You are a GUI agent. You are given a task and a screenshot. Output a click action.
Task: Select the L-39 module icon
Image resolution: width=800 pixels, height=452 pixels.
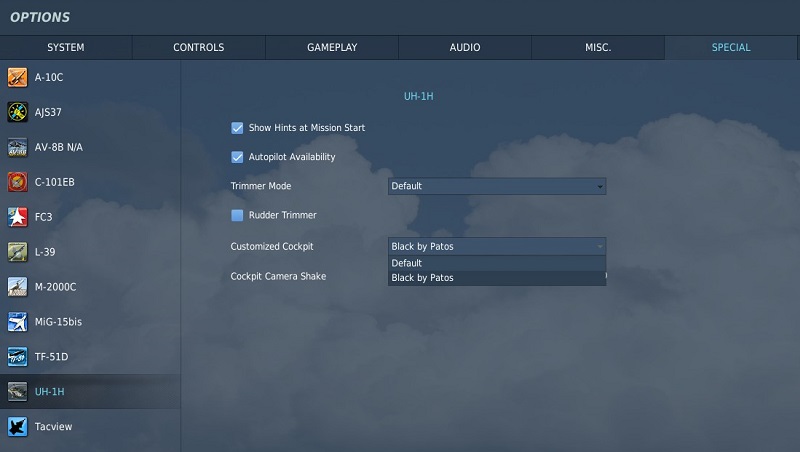pyautogui.click(x=17, y=252)
